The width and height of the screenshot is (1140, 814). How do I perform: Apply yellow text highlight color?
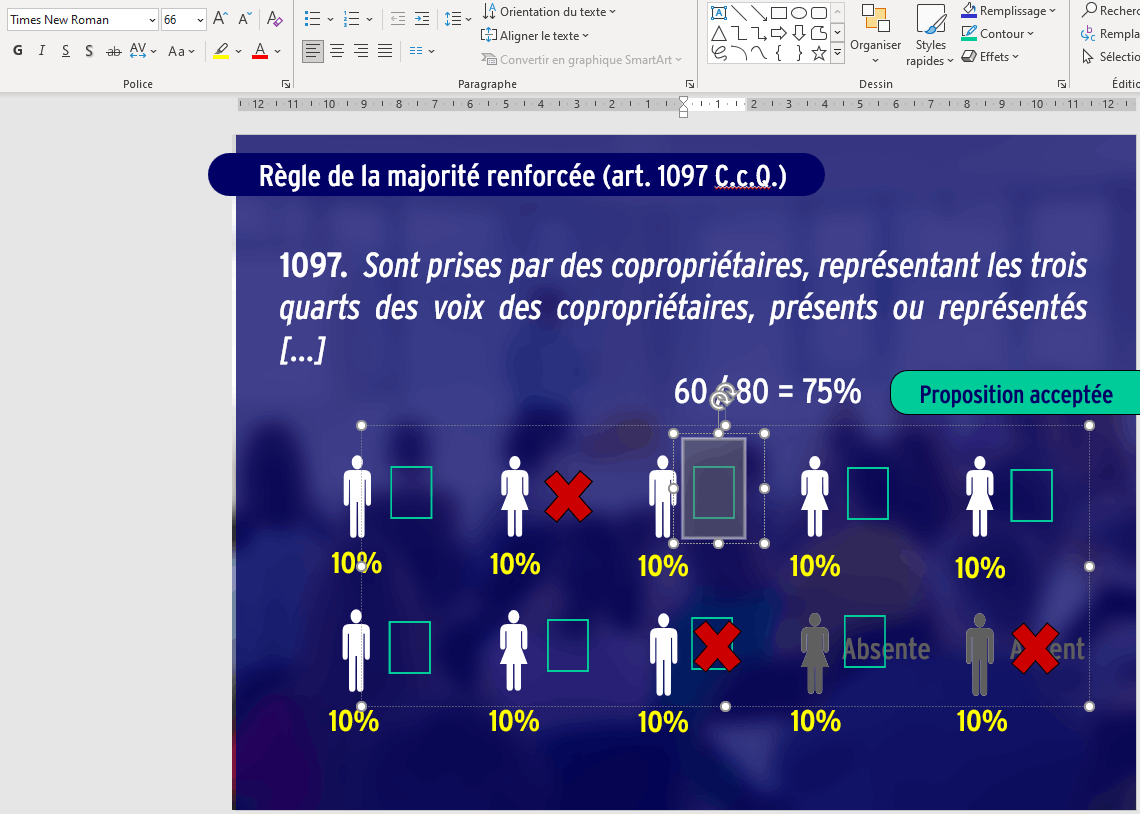click(222, 51)
